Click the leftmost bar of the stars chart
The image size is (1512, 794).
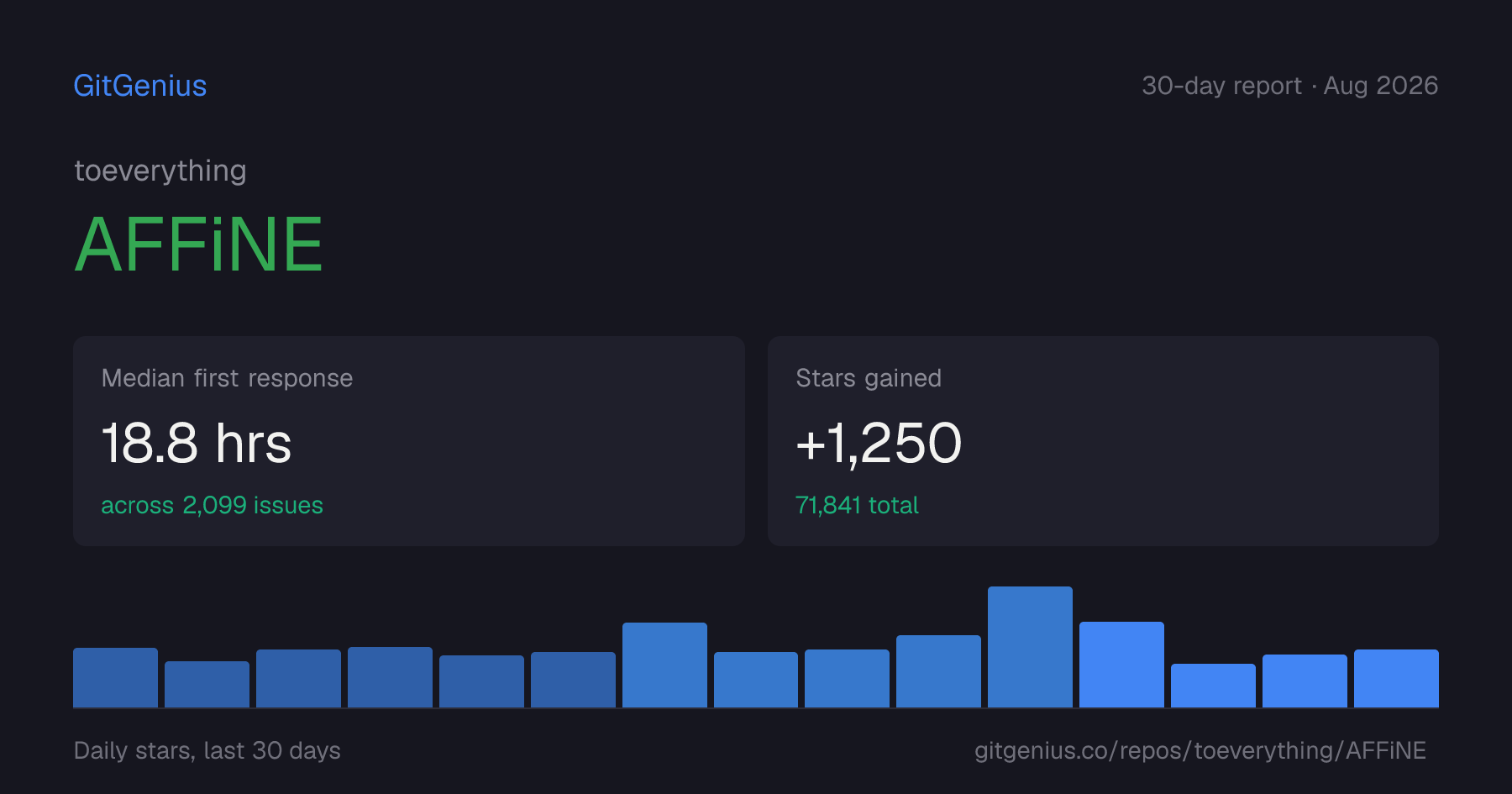tap(115, 677)
